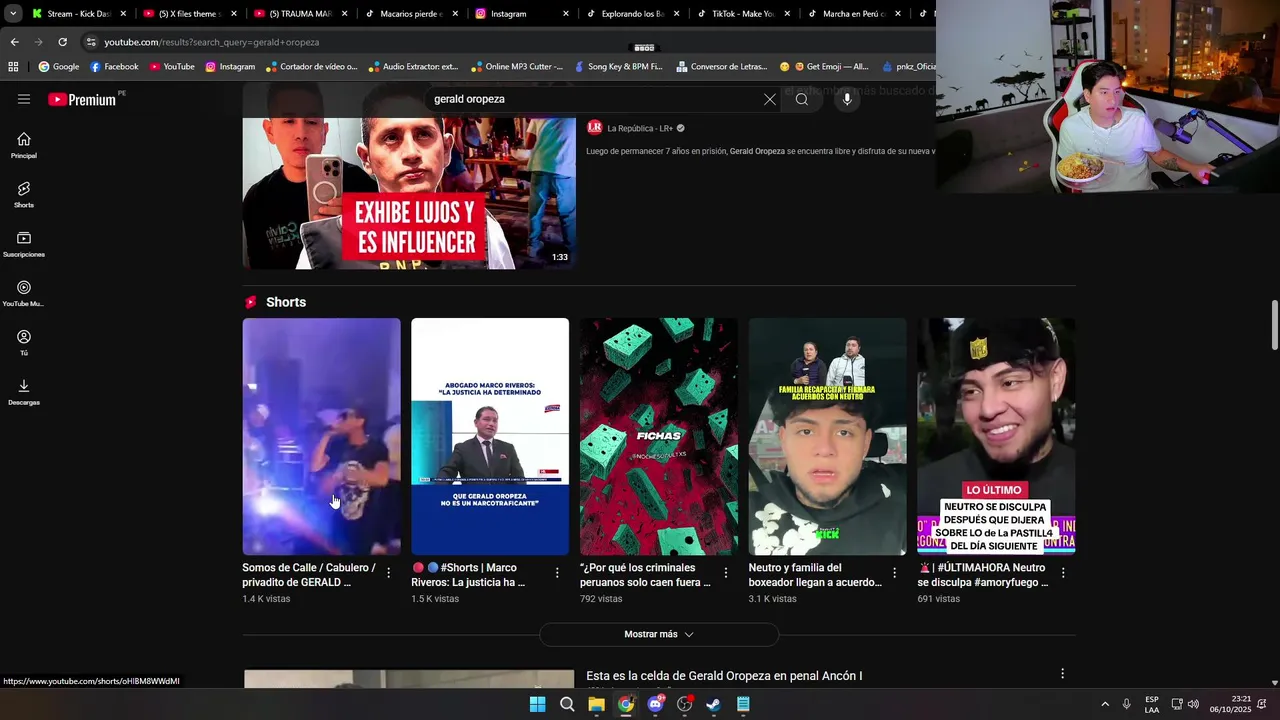Open Cortador de vídeo bookmark
The height and width of the screenshot is (720, 1280).
click(x=312, y=67)
